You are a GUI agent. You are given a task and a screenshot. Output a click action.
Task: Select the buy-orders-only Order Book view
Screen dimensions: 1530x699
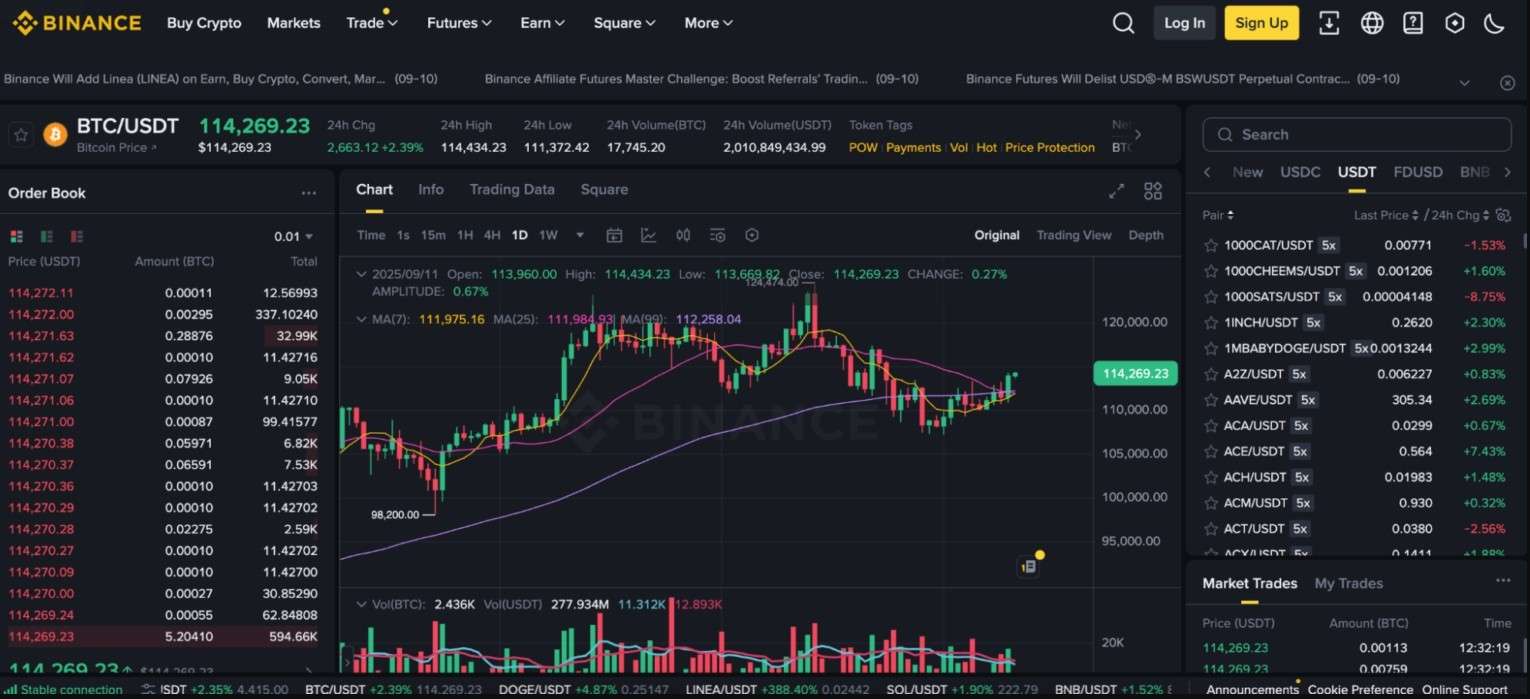pyautogui.click(x=46, y=236)
